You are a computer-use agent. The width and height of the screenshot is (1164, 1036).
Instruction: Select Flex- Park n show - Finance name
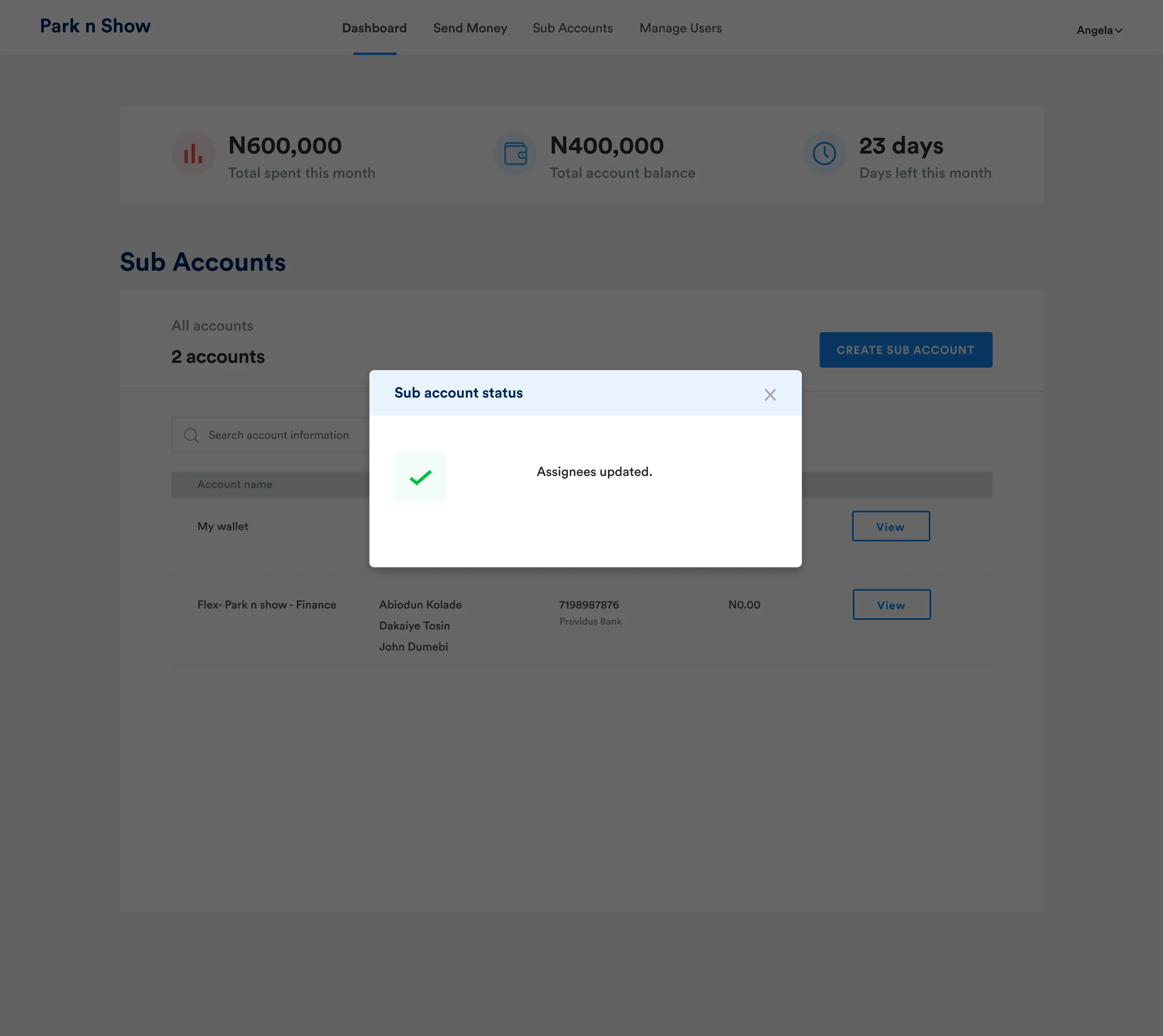pos(266,604)
